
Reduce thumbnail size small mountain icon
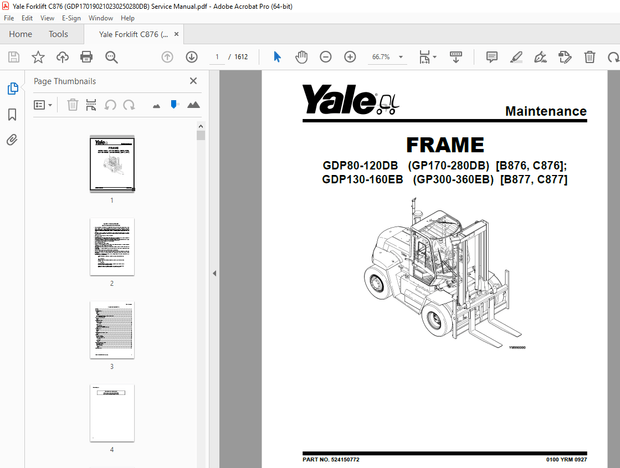point(157,106)
